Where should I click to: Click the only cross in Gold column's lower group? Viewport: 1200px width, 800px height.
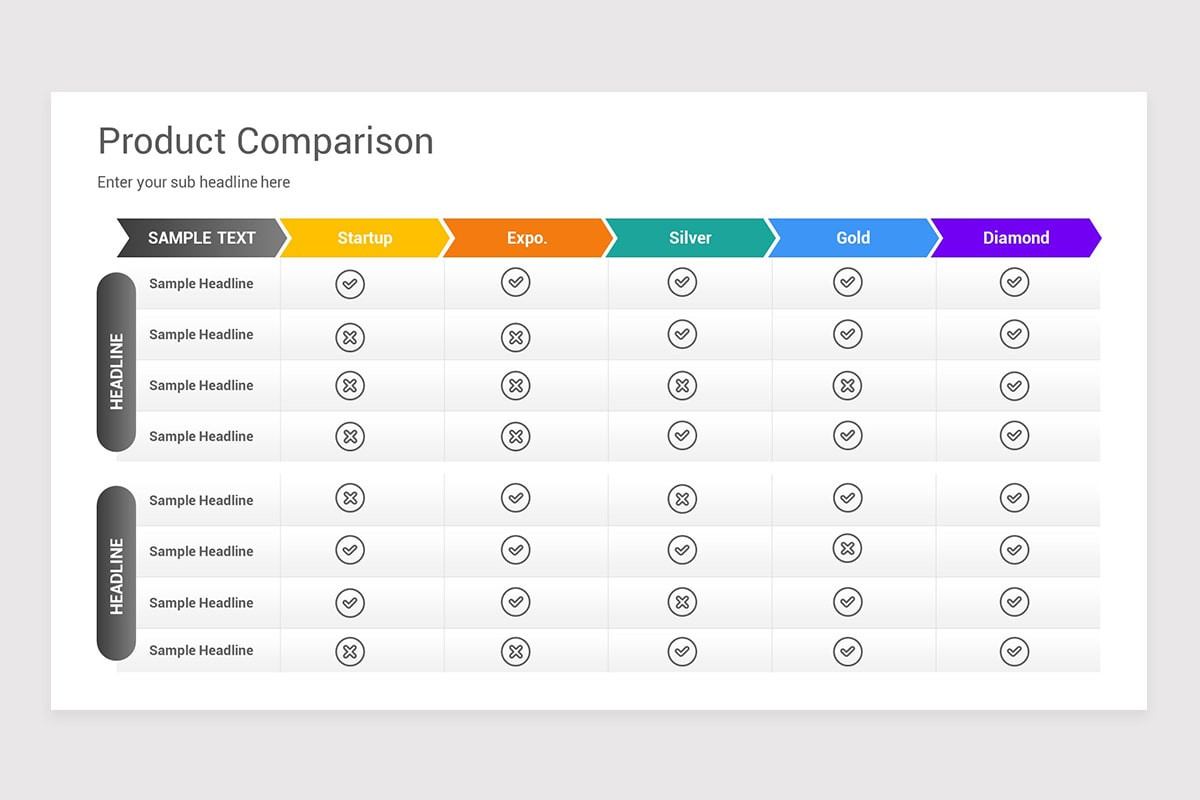(847, 548)
